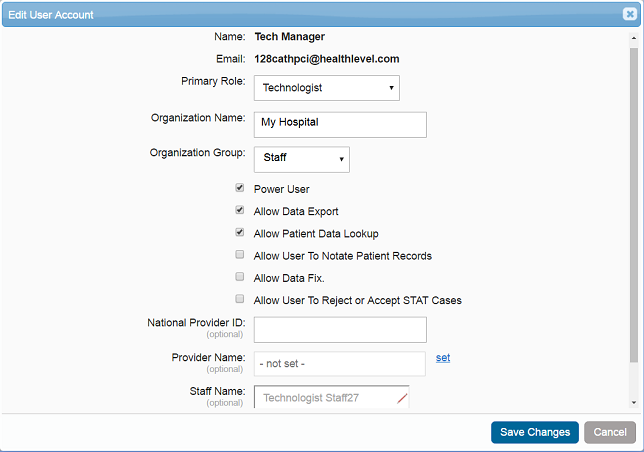Uncheck the Power User checkbox

(x=240, y=188)
